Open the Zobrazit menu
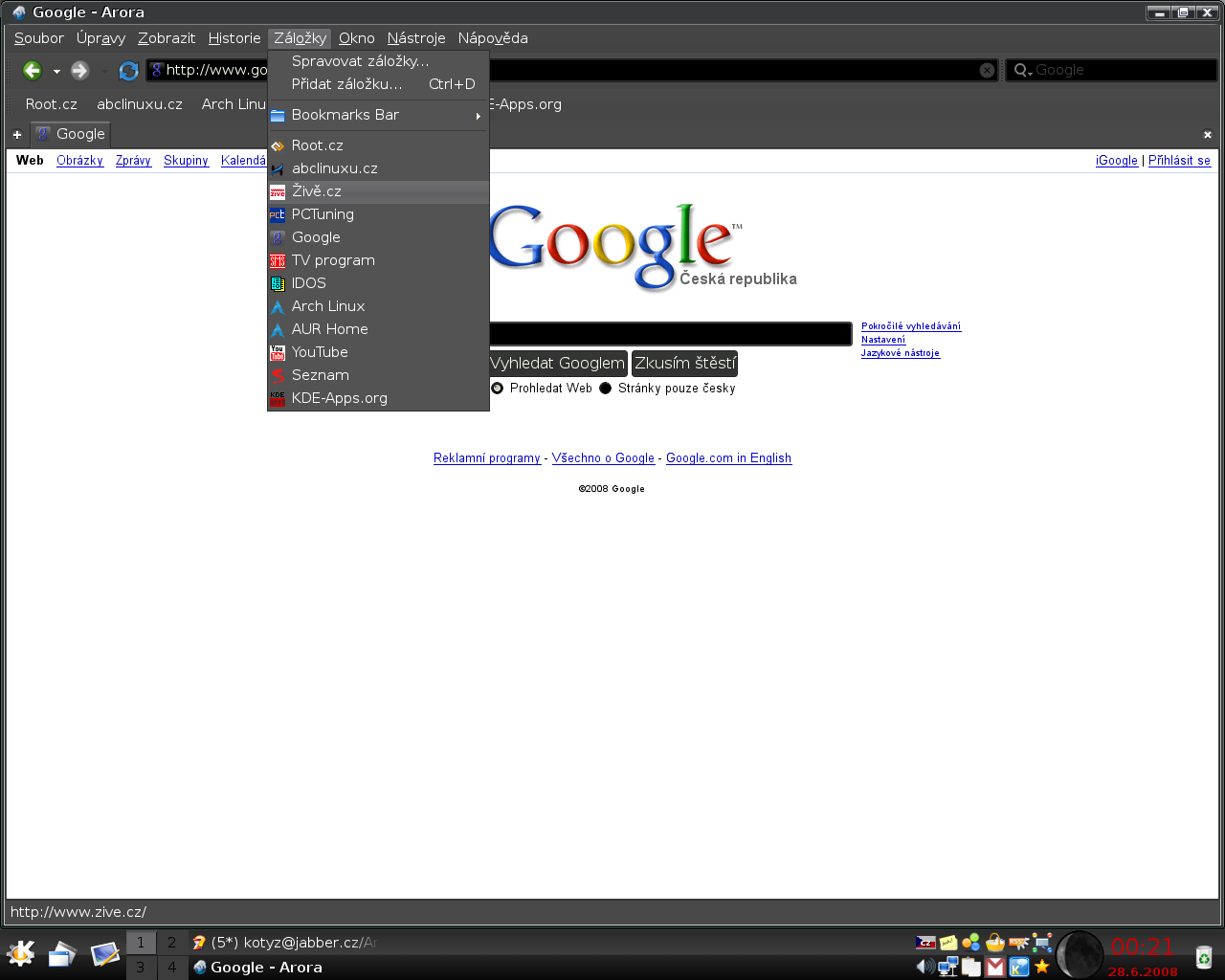 tap(167, 38)
